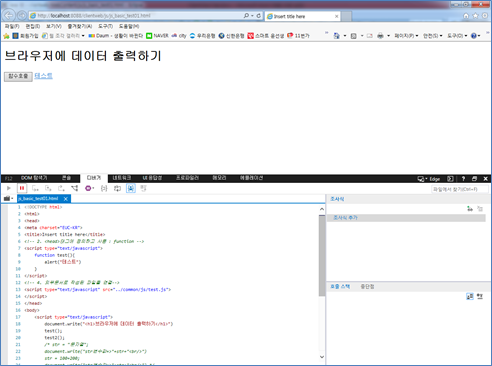This screenshot has height=366, width=492.
Task: Toggle the word wrap icon
Action: tap(117, 188)
